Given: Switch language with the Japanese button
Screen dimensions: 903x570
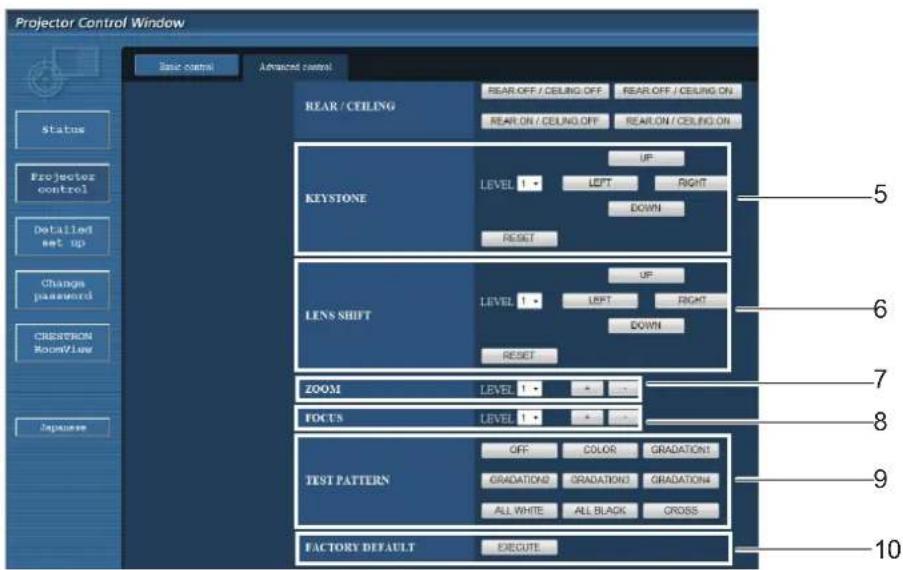Looking at the screenshot, I should 63,427.
